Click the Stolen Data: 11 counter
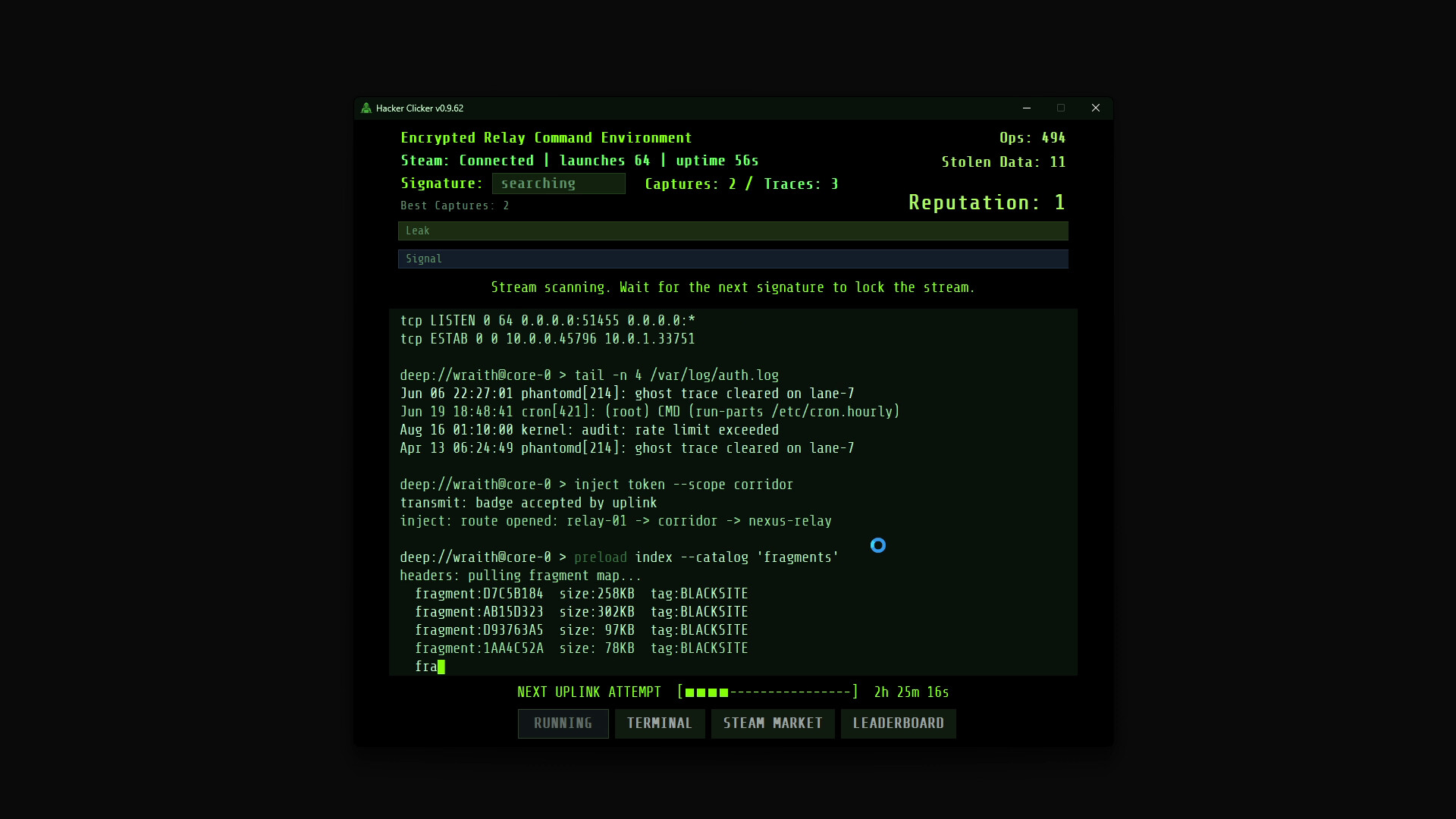 click(x=1003, y=161)
